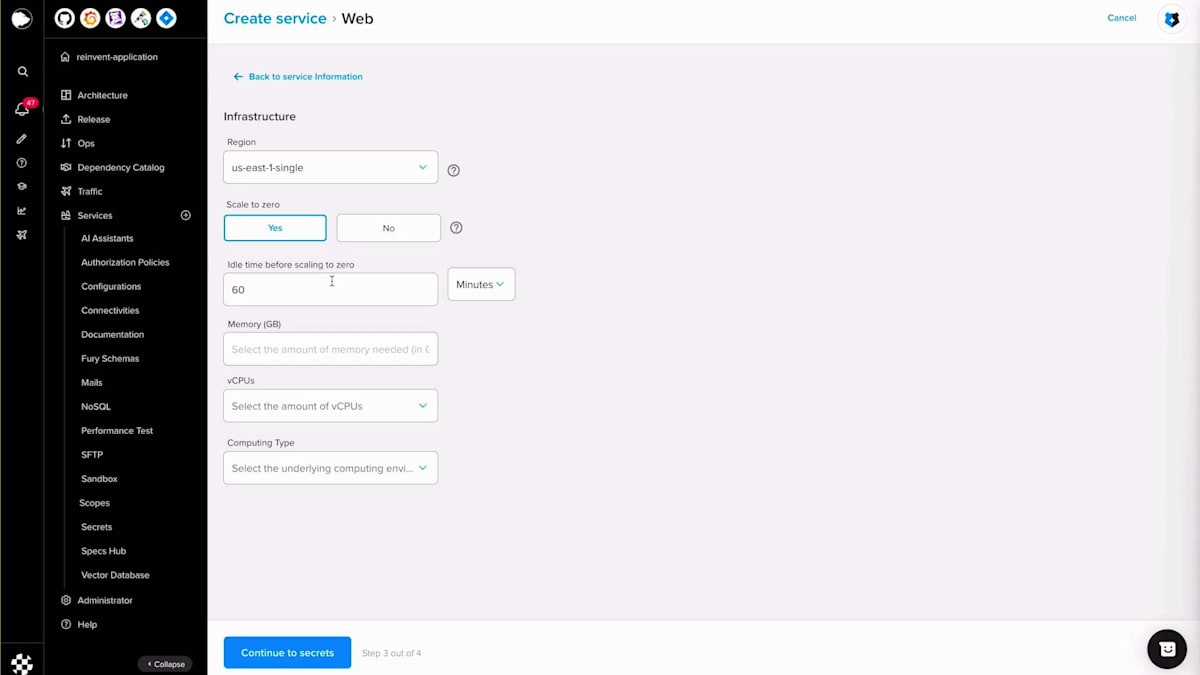Open the Grafana integration icon
Image resolution: width=1200 pixels, height=675 pixels.
pyautogui.click(x=90, y=18)
